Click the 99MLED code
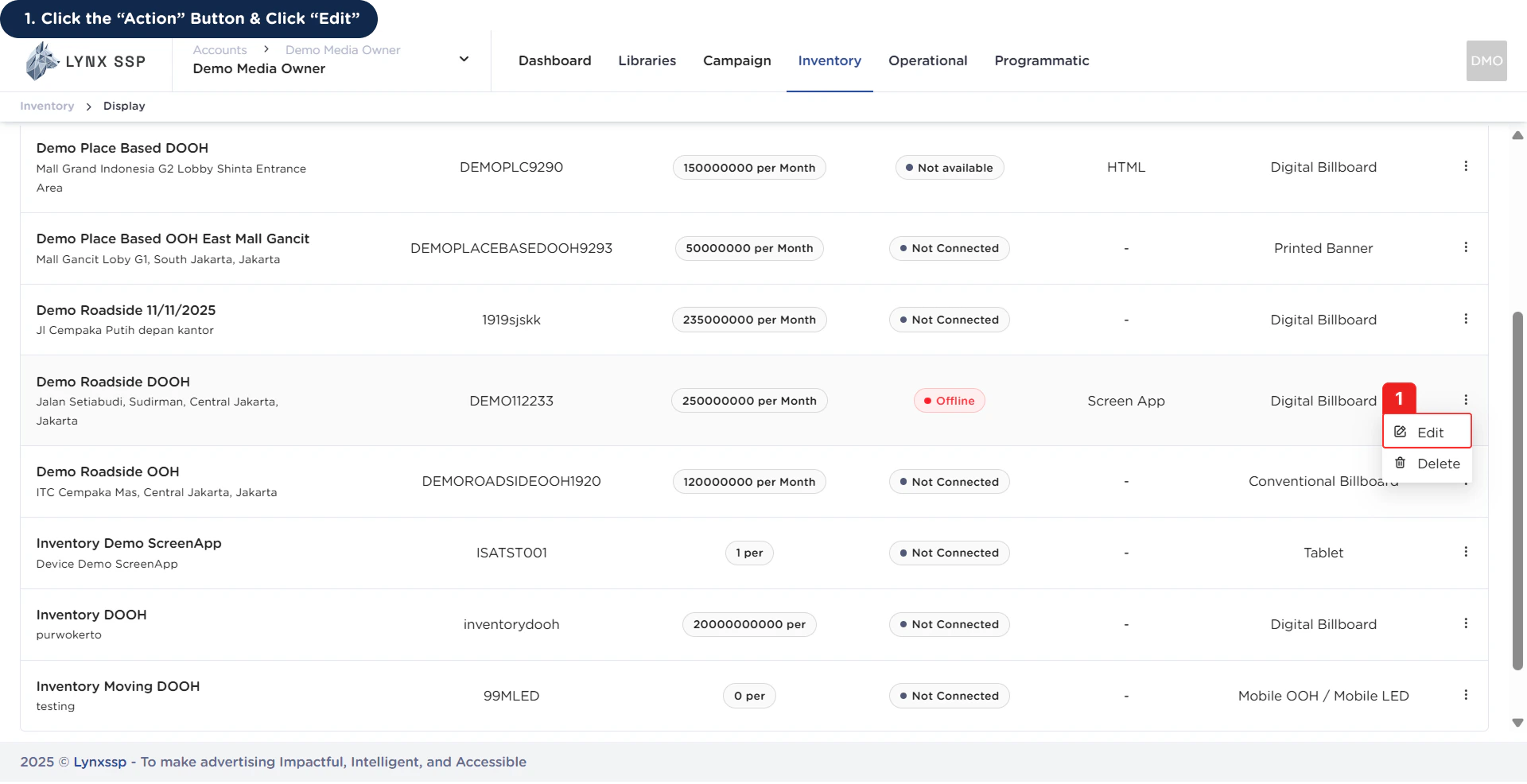The width and height of the screenshot is (1527, 784). tap(511, 696)
